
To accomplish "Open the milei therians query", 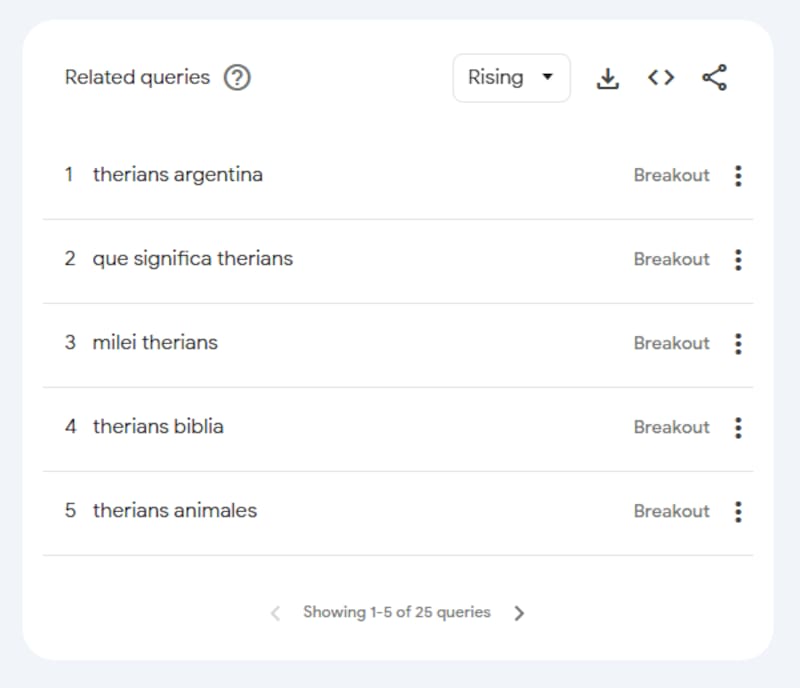I will [x=155, y=343].
